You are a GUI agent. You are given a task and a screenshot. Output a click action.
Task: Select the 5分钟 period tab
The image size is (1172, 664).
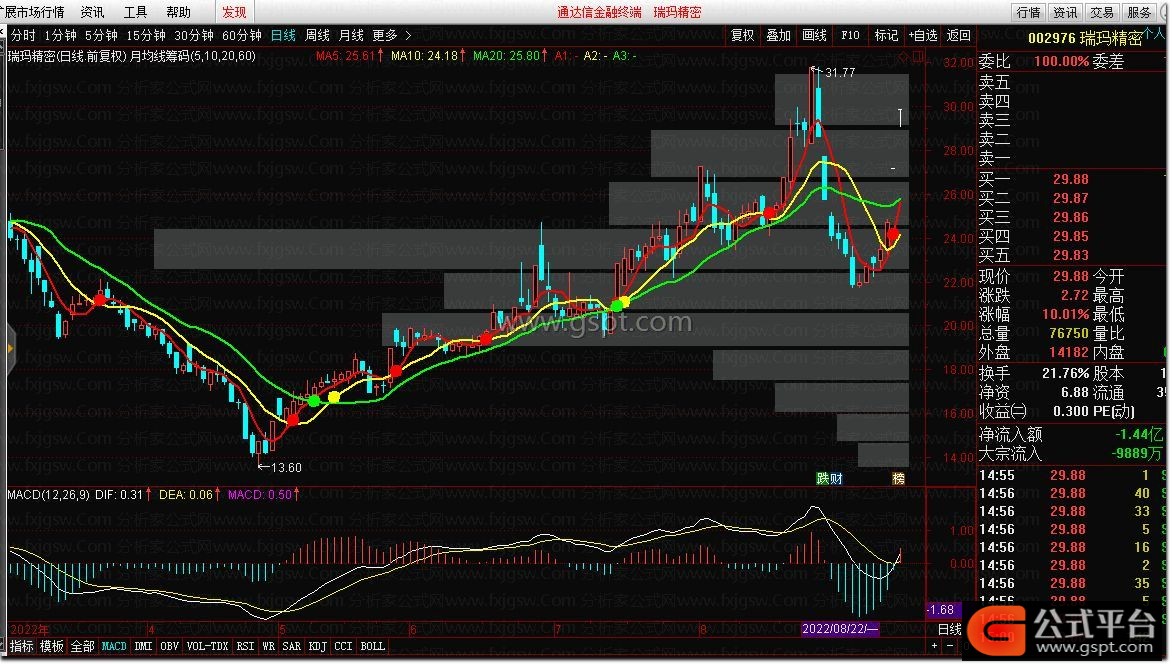[x=101, y=35]
